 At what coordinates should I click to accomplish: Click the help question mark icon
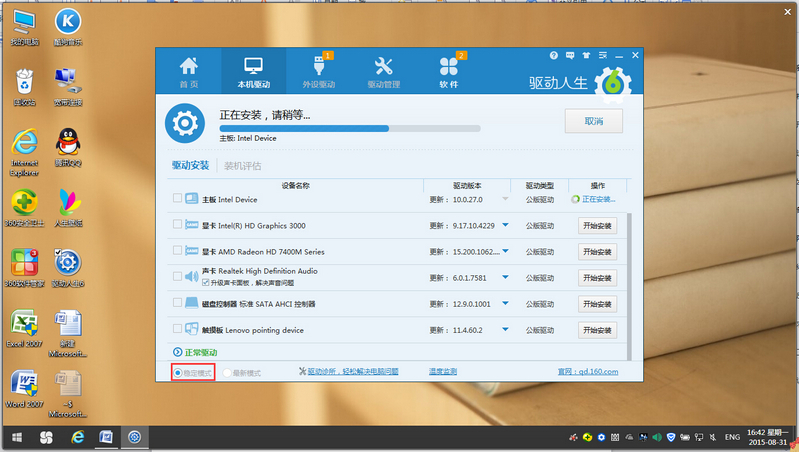tap(554, 55)
